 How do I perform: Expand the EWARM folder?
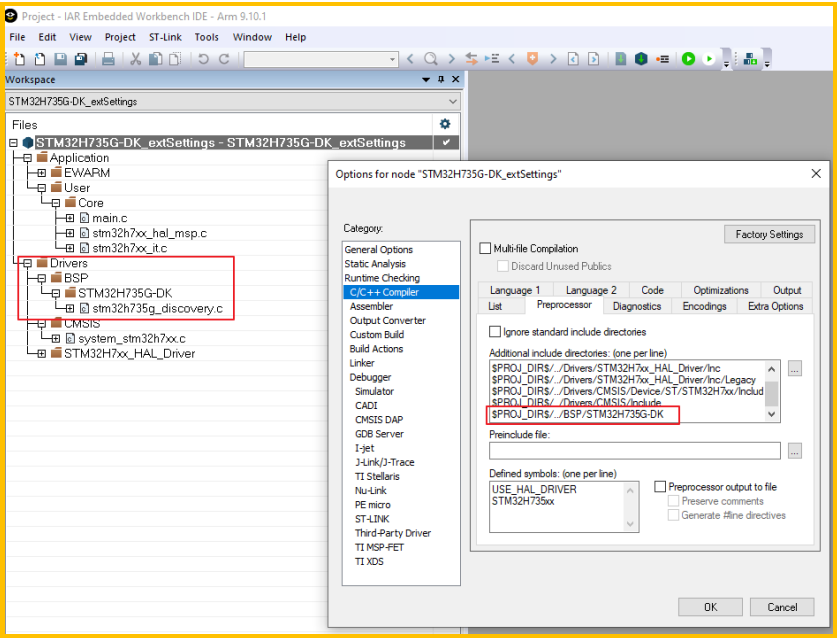click(42, 173)
